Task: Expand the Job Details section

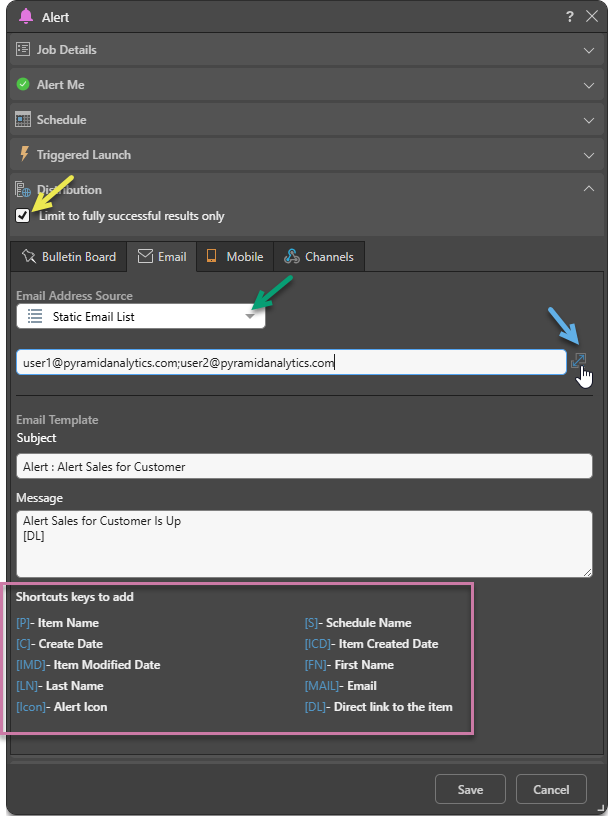Action: click(x=589, y=49)
